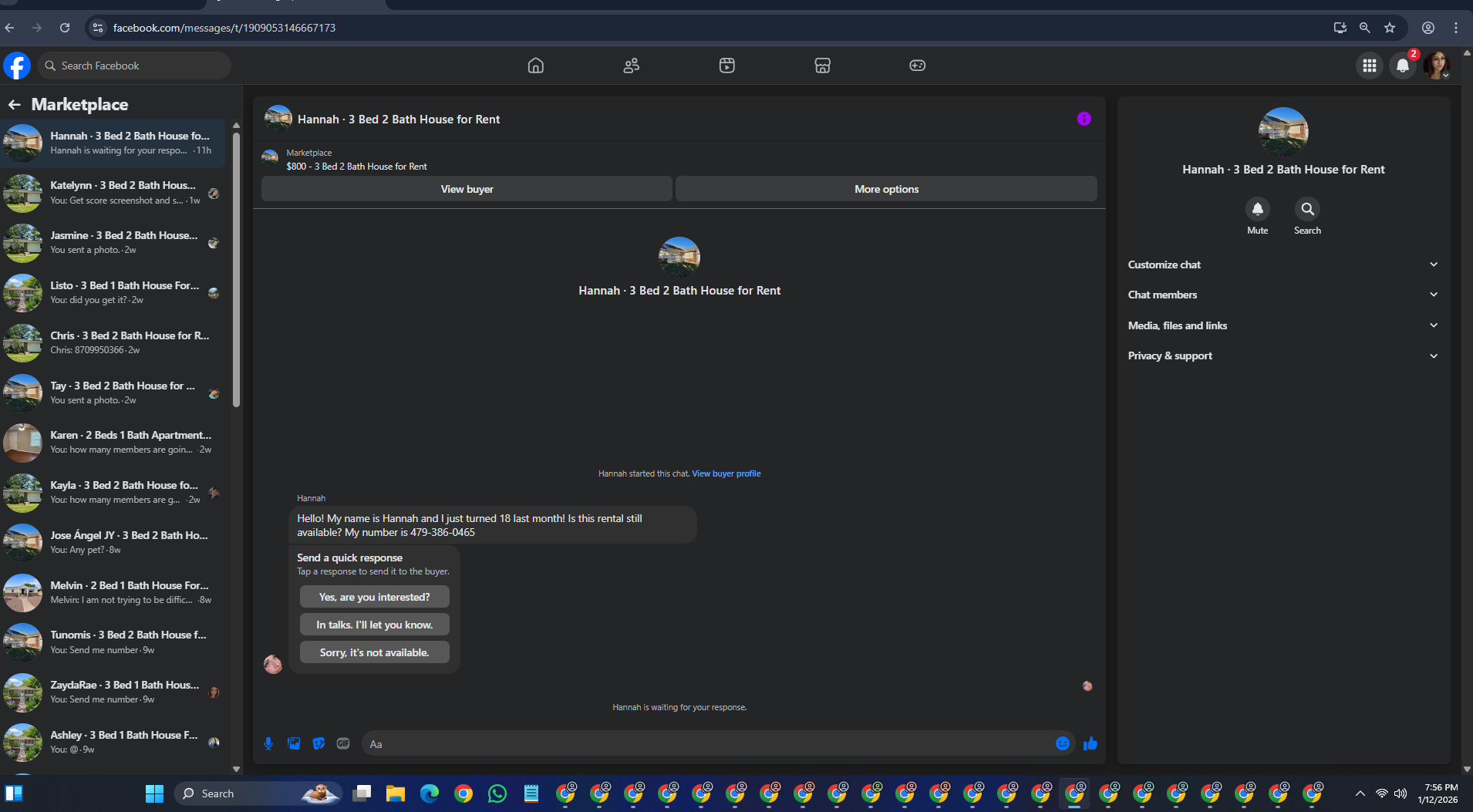
Task: Open Melvin 2 Bed 1 Bath conversation
Action: tap(113, 592)
